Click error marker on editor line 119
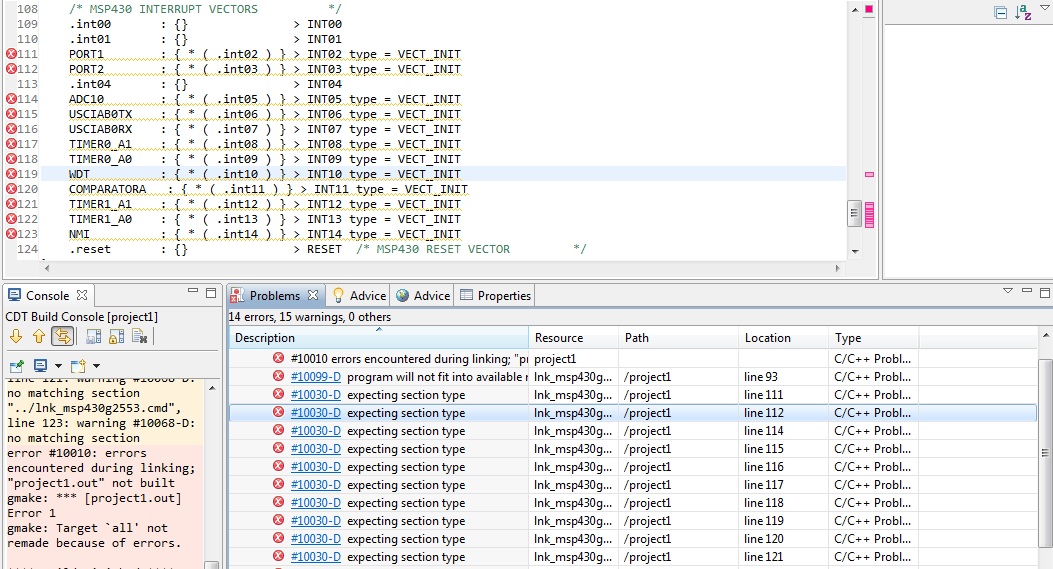The image size is (1053, 569). [x=11, y=174]
